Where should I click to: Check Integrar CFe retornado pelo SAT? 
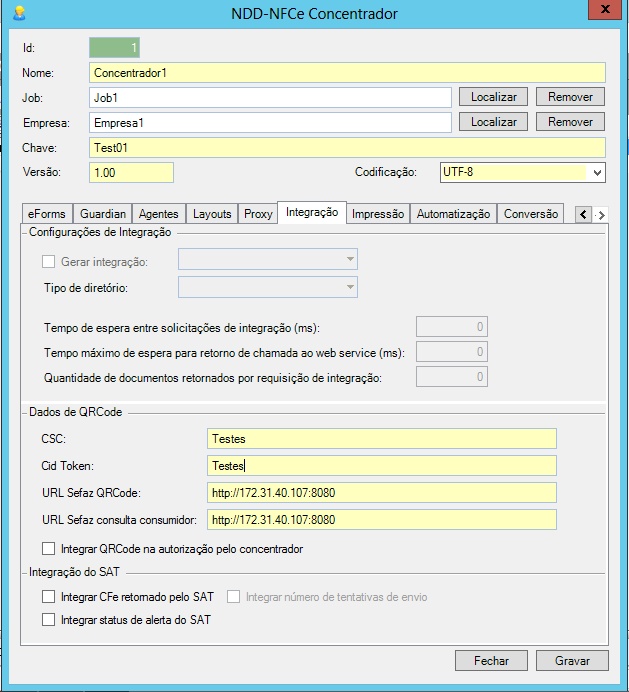pos(49,597)
